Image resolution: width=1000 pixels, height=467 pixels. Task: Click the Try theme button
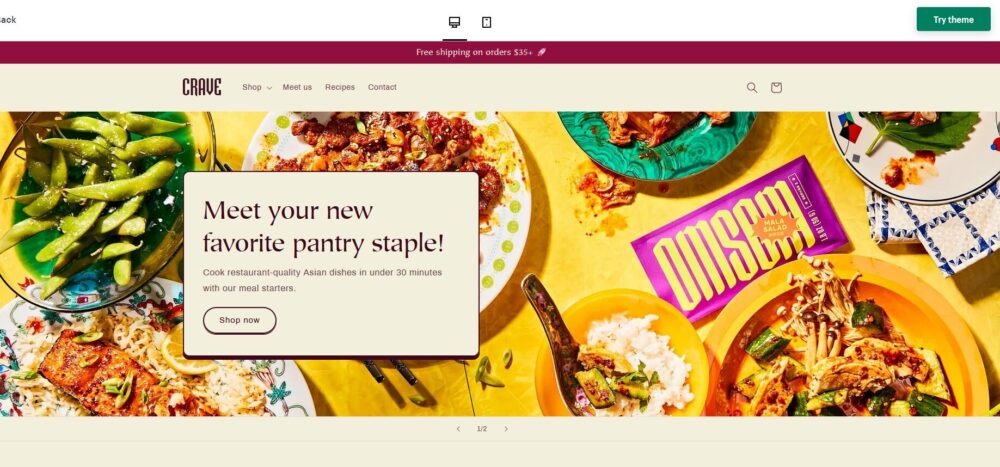coord(953,19)
